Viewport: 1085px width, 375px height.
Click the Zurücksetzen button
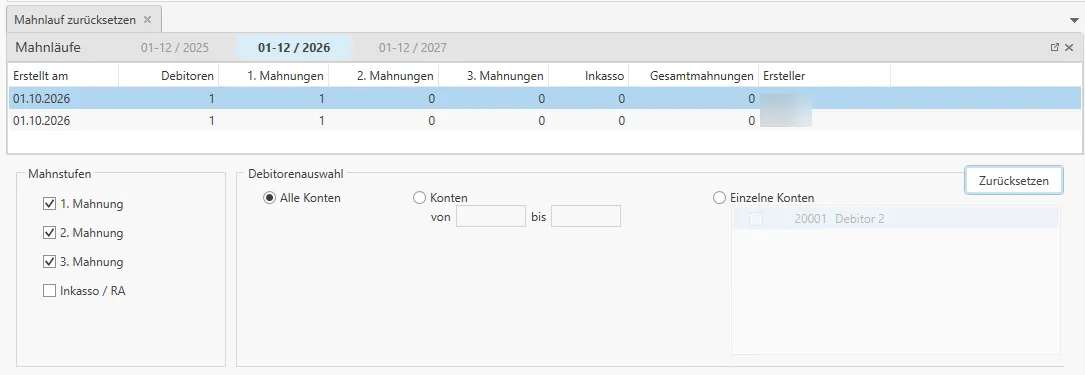pyautogui.click(x=1014, y=181)
